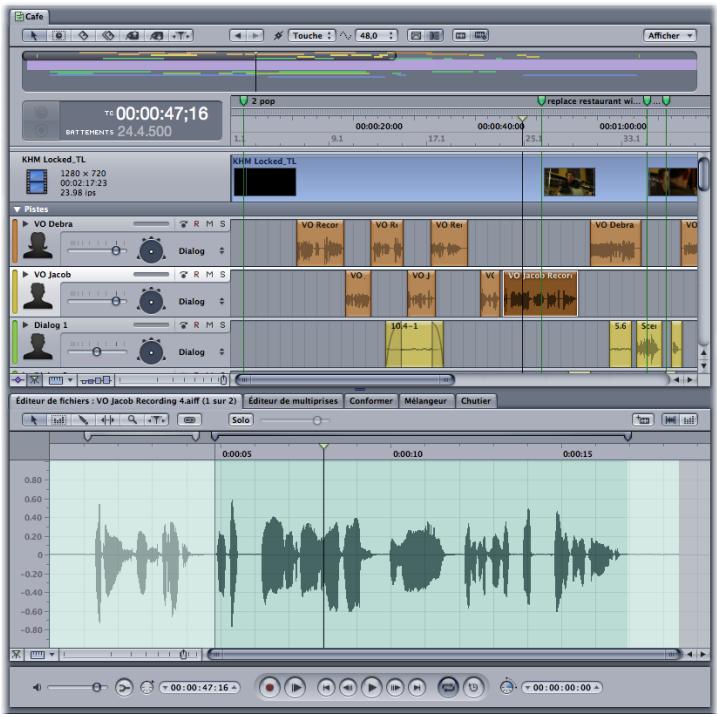The width and height of the screenshot is (717, 717).
Task: Toggle Solo button in file editor
Action: tap(240, 420)
